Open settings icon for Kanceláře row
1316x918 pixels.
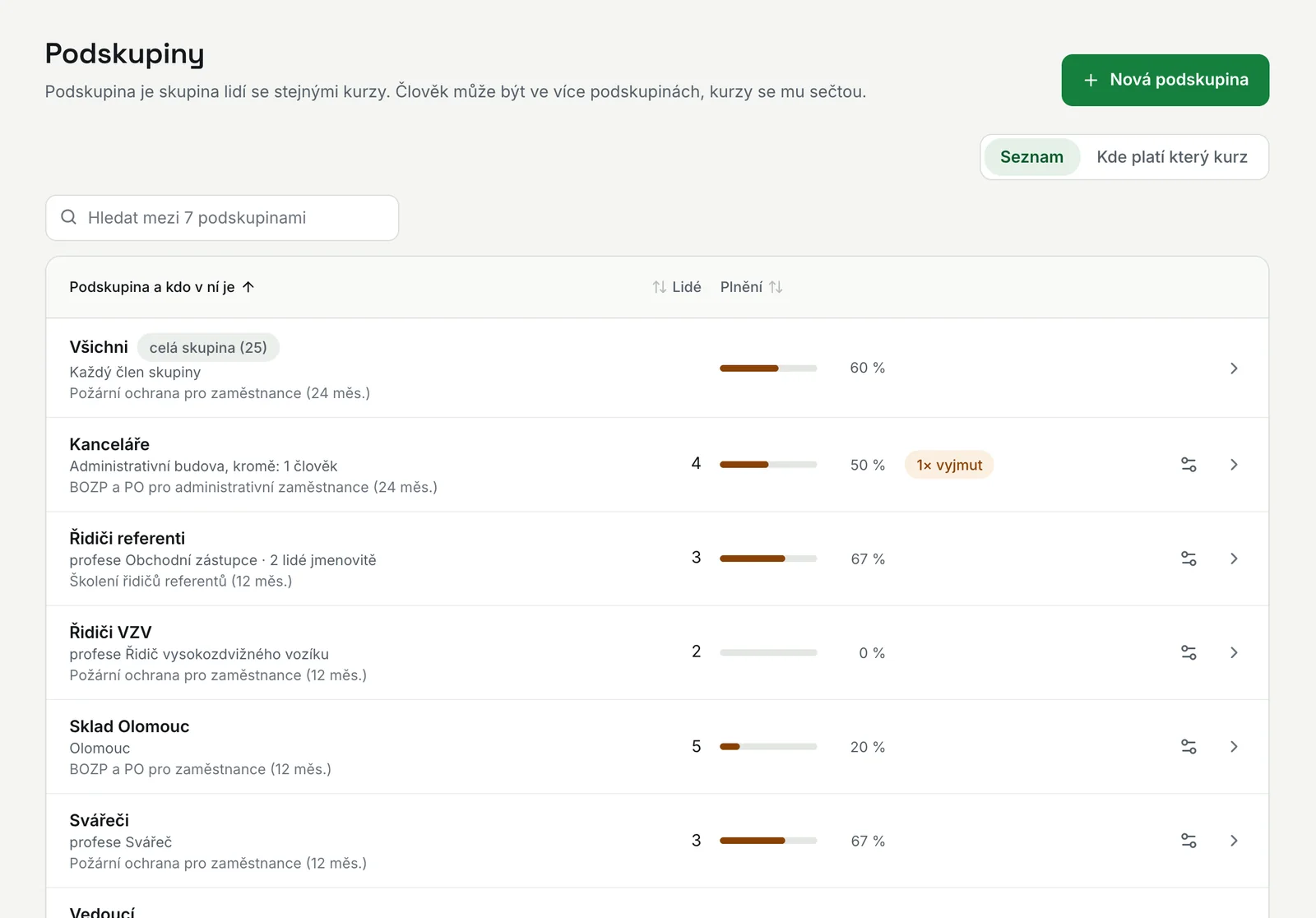1189,465
